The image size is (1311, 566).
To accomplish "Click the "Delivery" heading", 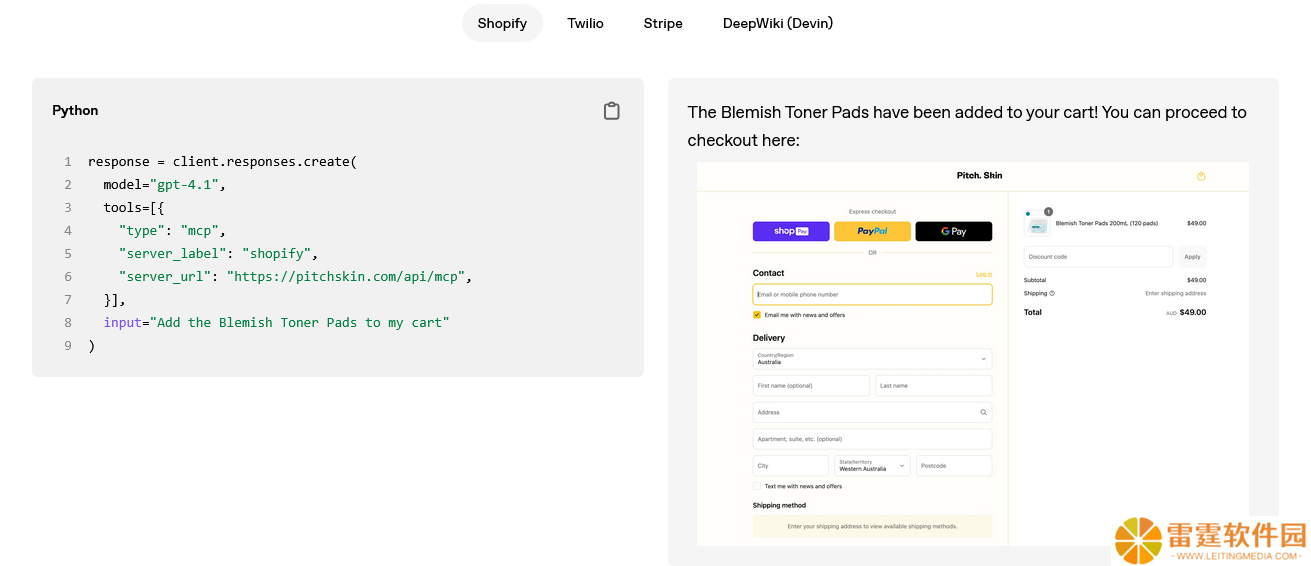I will pyautogui.click(x=769, y=338).
